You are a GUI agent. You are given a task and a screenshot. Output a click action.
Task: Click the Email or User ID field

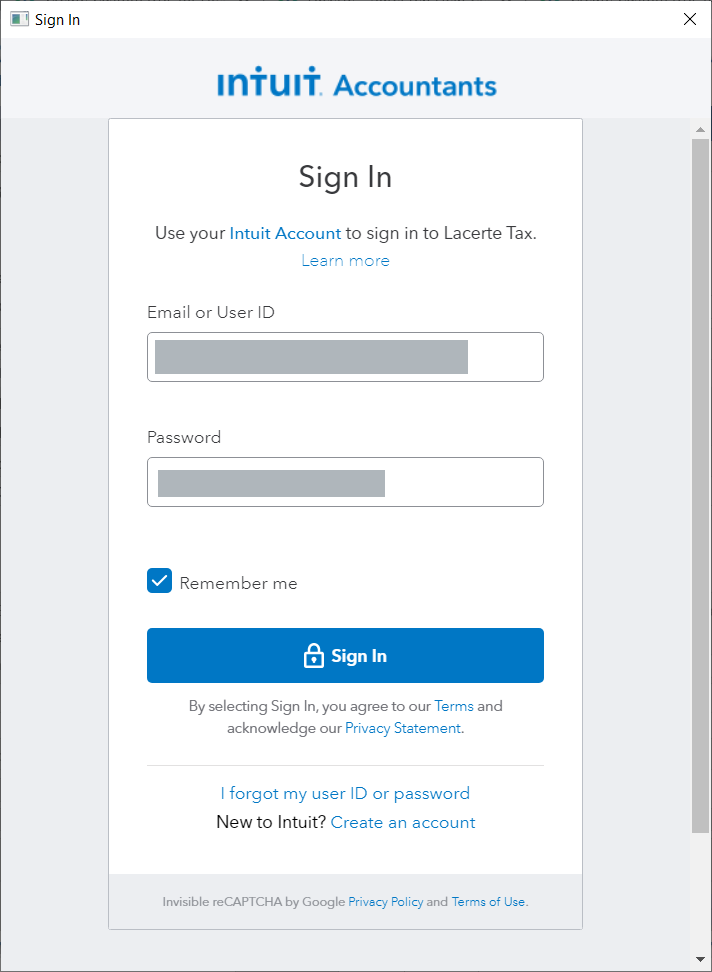click(x=345, y=357)
